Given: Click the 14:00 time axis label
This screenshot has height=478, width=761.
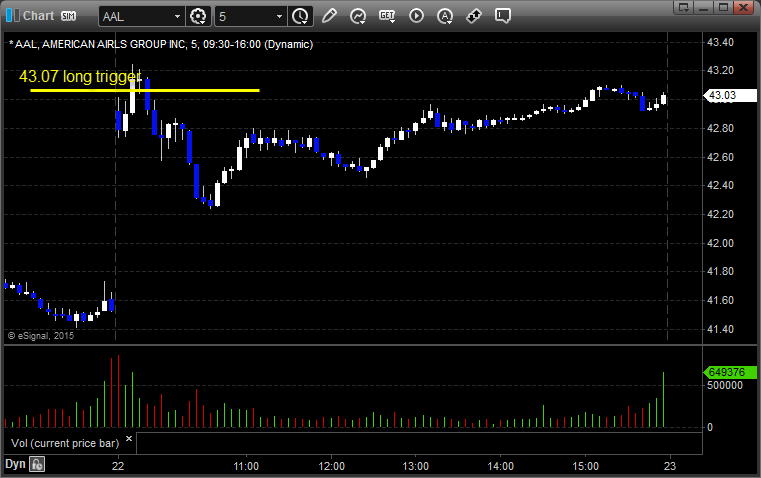Looking at the screenshot, I should click(x=501, y=466).
